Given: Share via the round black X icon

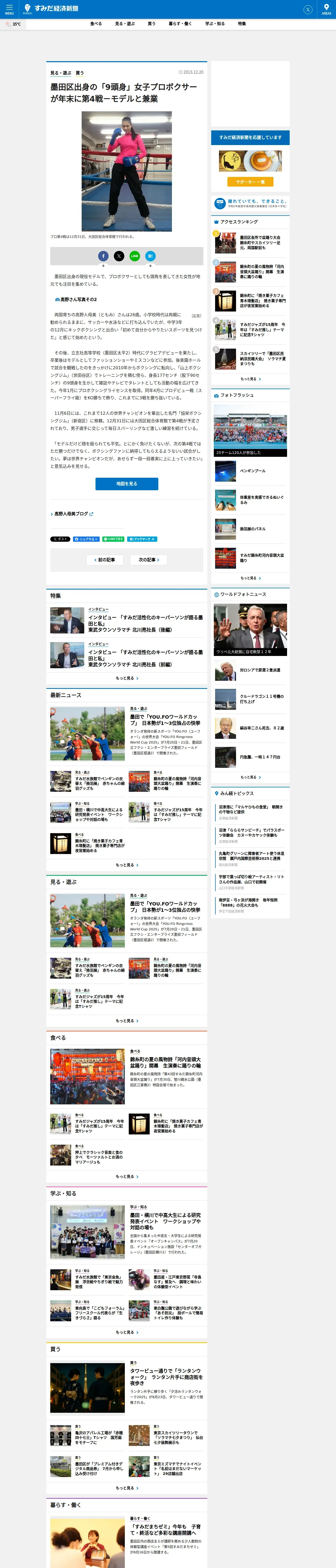Looking at the screenshot, I should (119, 256).
